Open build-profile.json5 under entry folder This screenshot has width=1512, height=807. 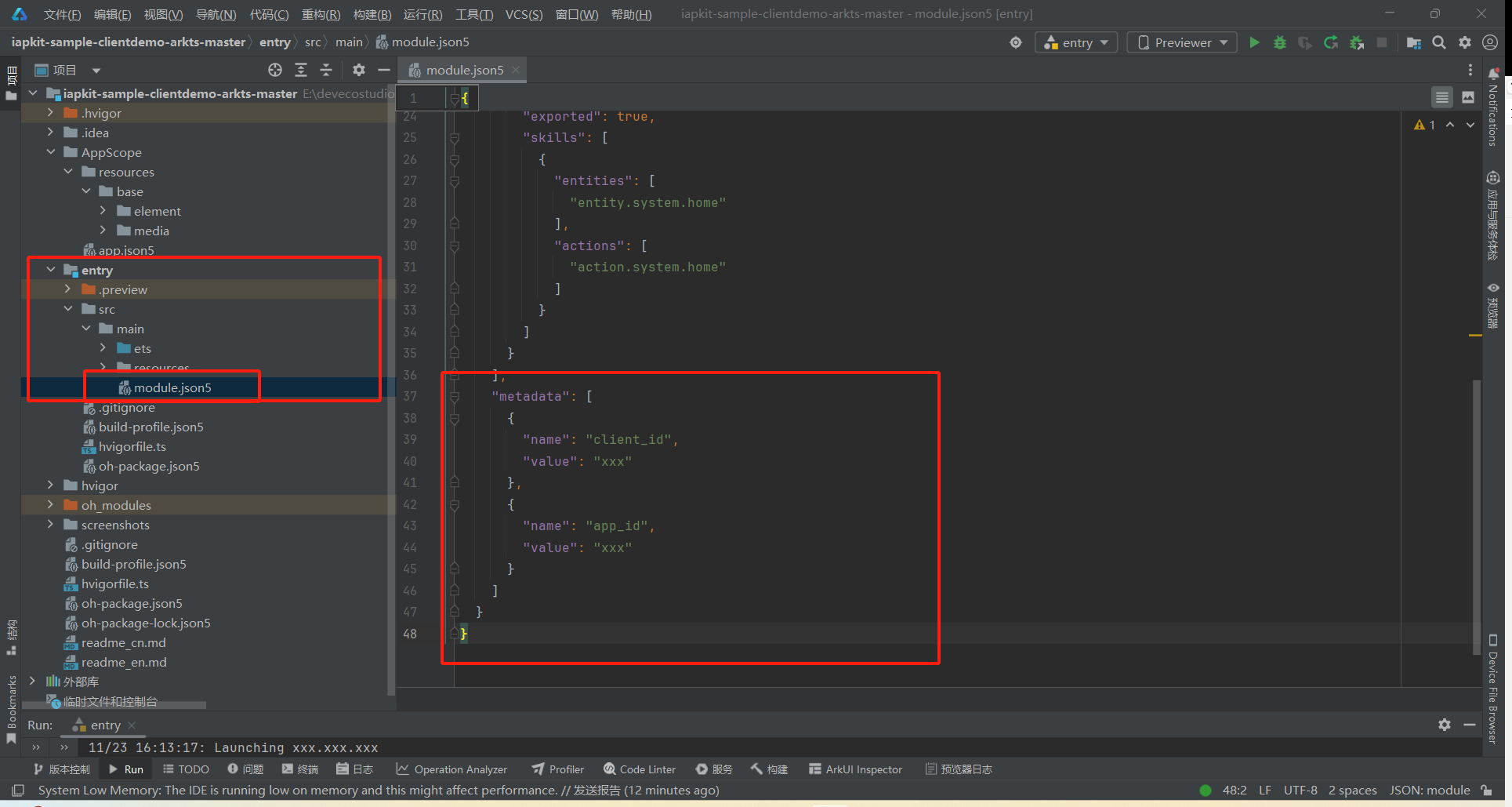[x=150, y=427]
